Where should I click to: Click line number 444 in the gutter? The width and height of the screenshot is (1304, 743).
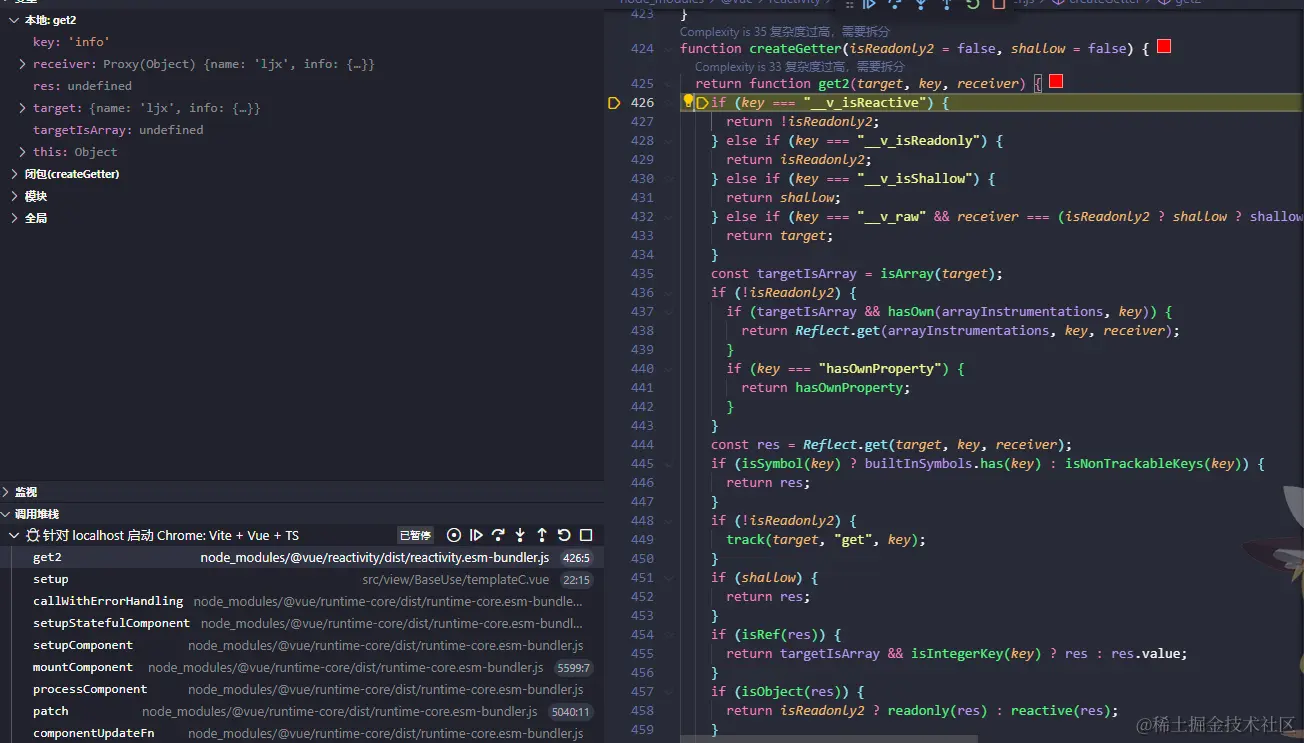[x=642, y=445]
